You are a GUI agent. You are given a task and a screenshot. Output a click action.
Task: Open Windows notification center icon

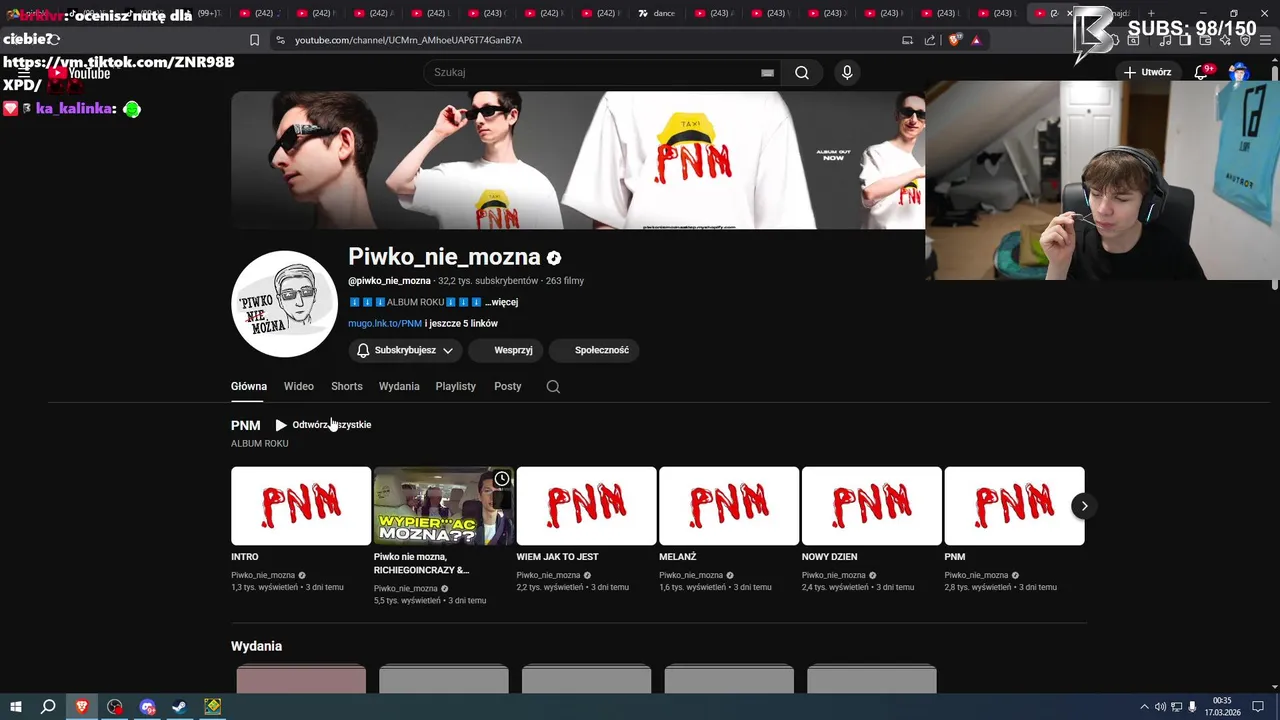[1259, 707]
